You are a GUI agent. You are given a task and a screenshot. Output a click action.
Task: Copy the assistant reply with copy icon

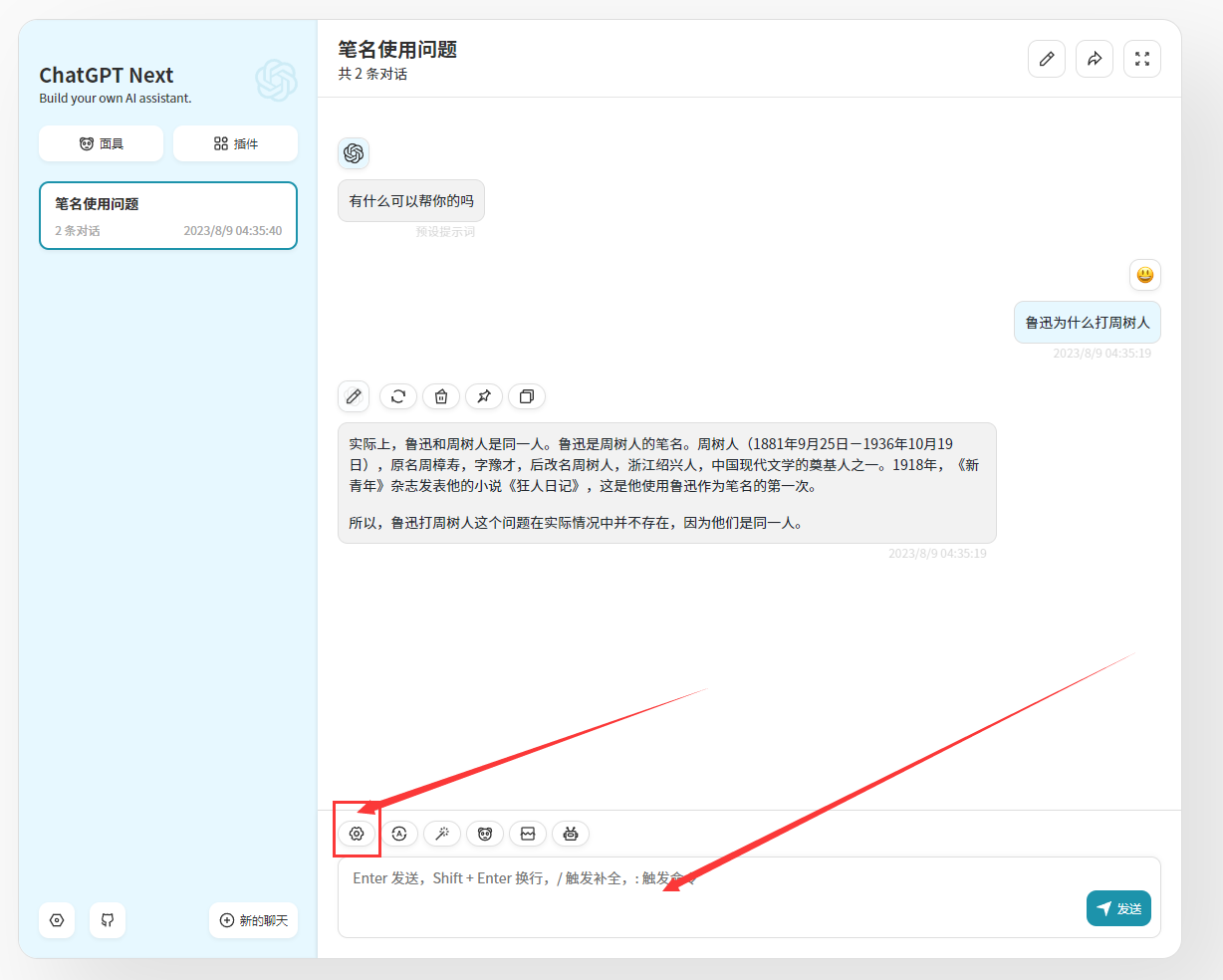(527, 396)
